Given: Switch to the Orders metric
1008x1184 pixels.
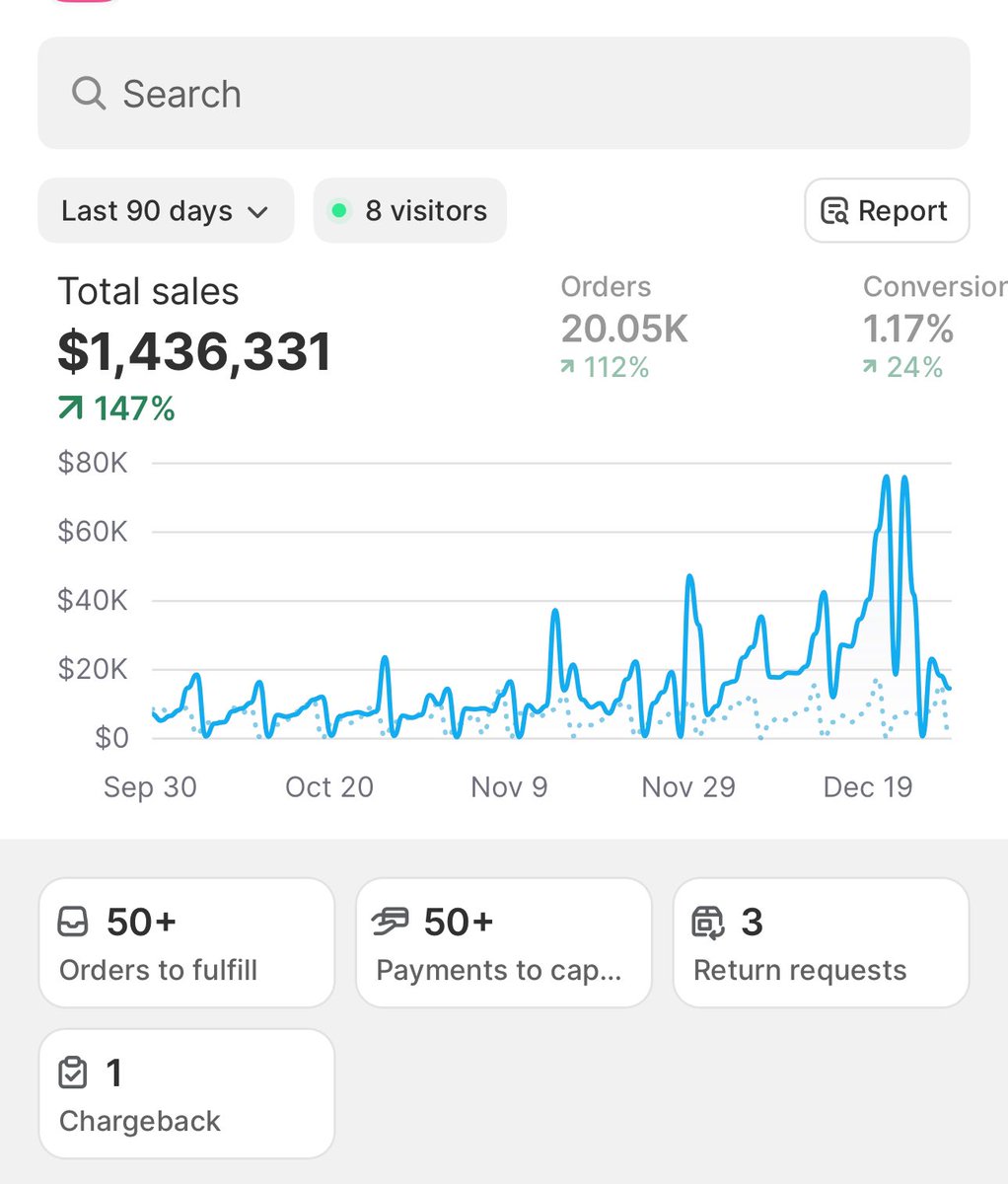Looking at the screenshot, I should click(606, 287).
